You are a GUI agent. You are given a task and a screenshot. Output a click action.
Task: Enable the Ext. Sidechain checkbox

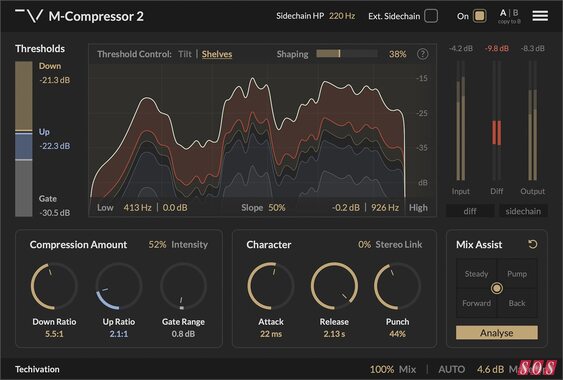(431, 16)
